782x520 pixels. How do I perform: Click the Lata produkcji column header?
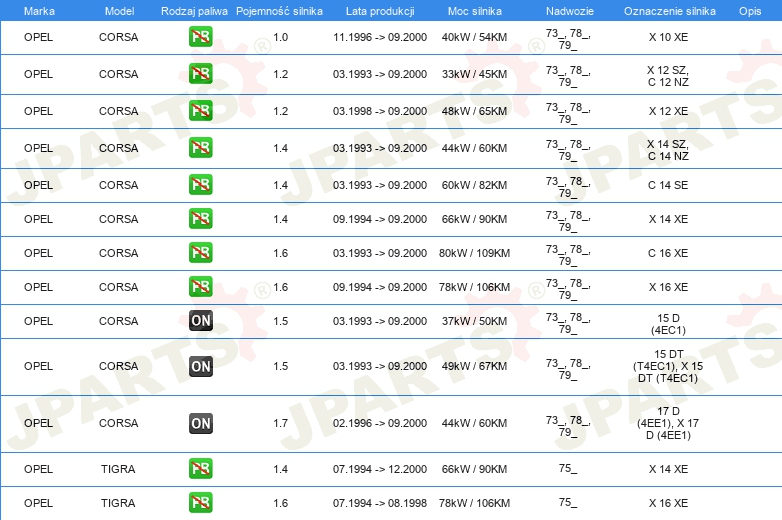(380, 11)
